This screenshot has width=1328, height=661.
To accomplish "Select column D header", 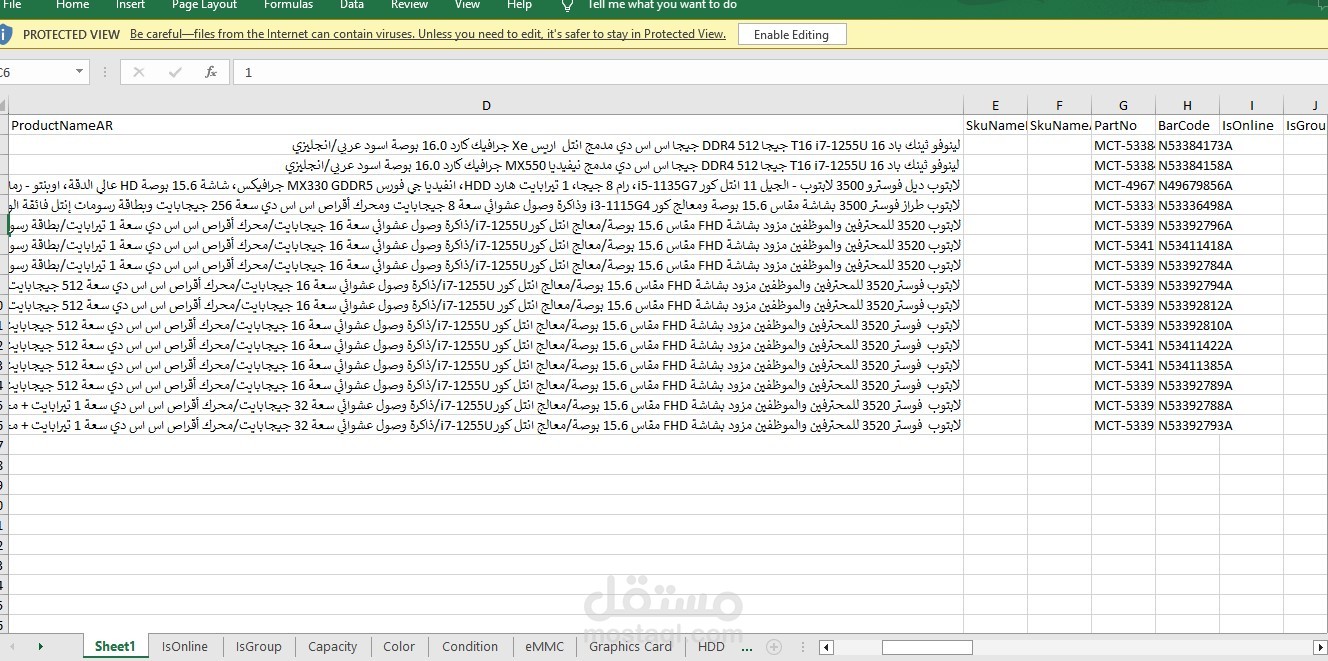I will point(486,105).
